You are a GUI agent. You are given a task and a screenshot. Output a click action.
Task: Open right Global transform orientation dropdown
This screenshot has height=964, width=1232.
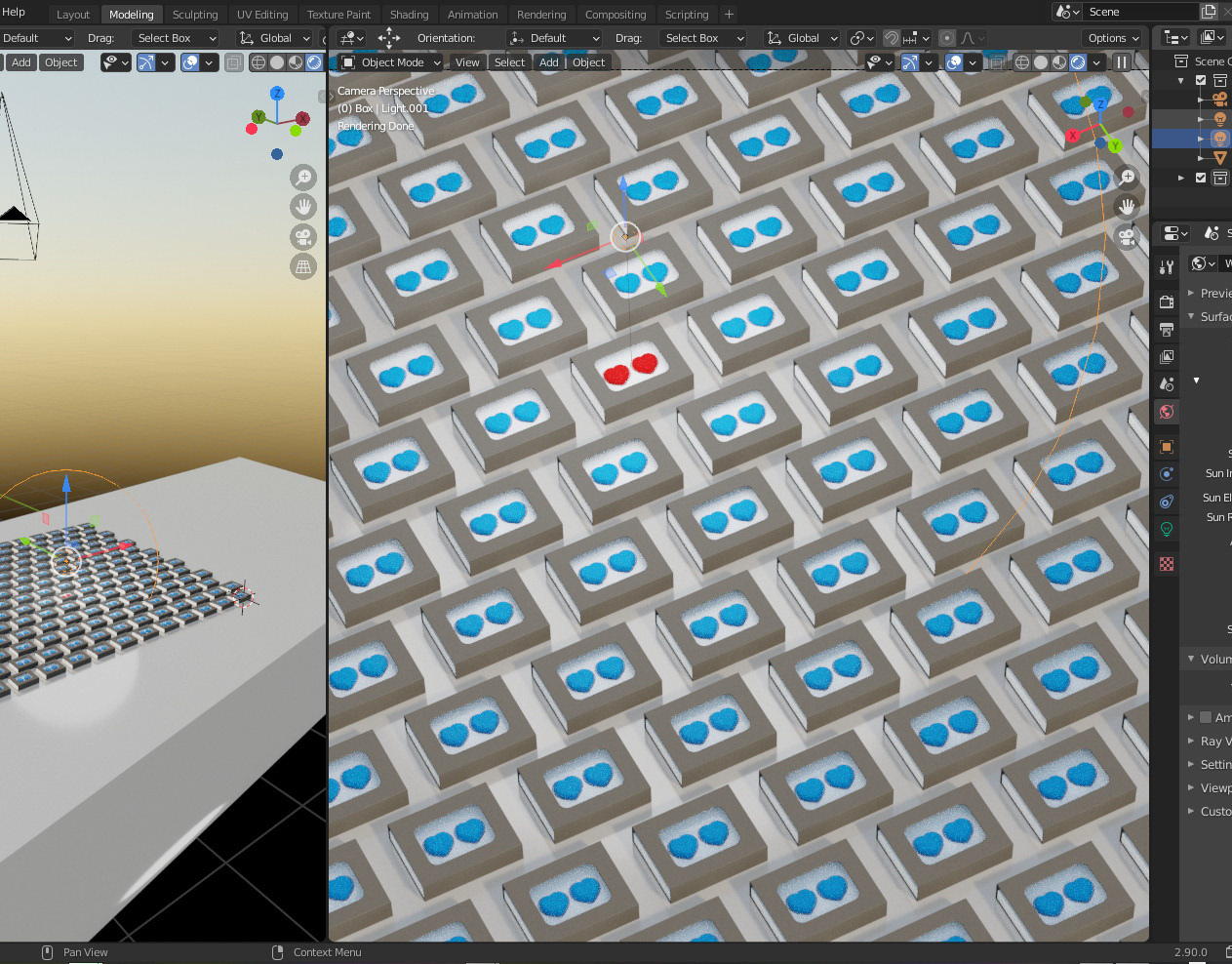click(x=801, y=38)
